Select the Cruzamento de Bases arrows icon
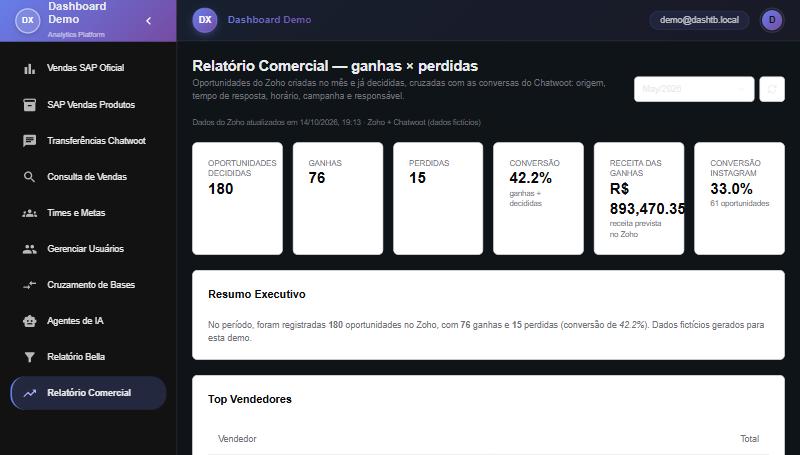This screenshot has height=455, width=800. pos(30,285)
